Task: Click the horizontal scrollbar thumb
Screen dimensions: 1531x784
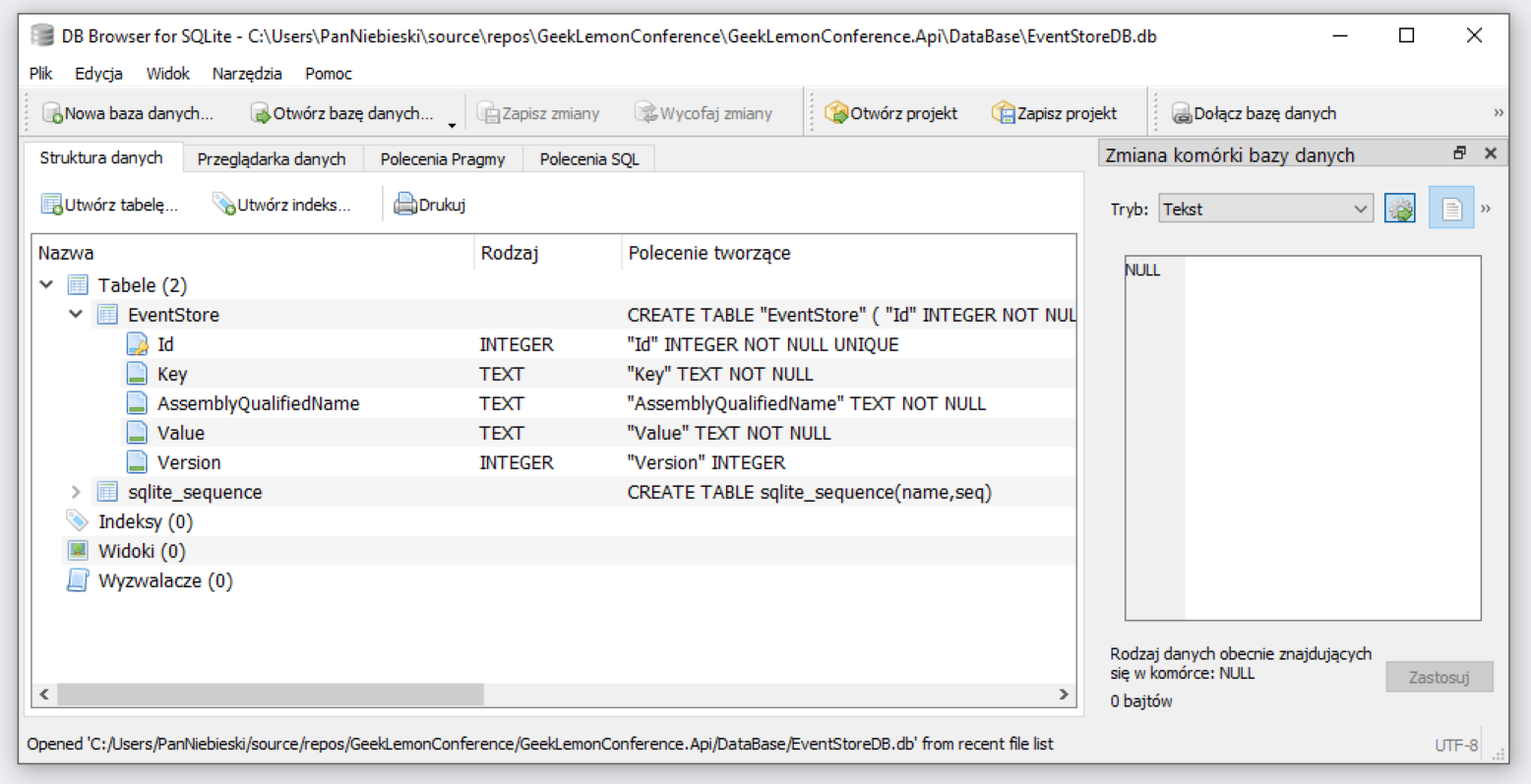Action: (x=271, y=694)
